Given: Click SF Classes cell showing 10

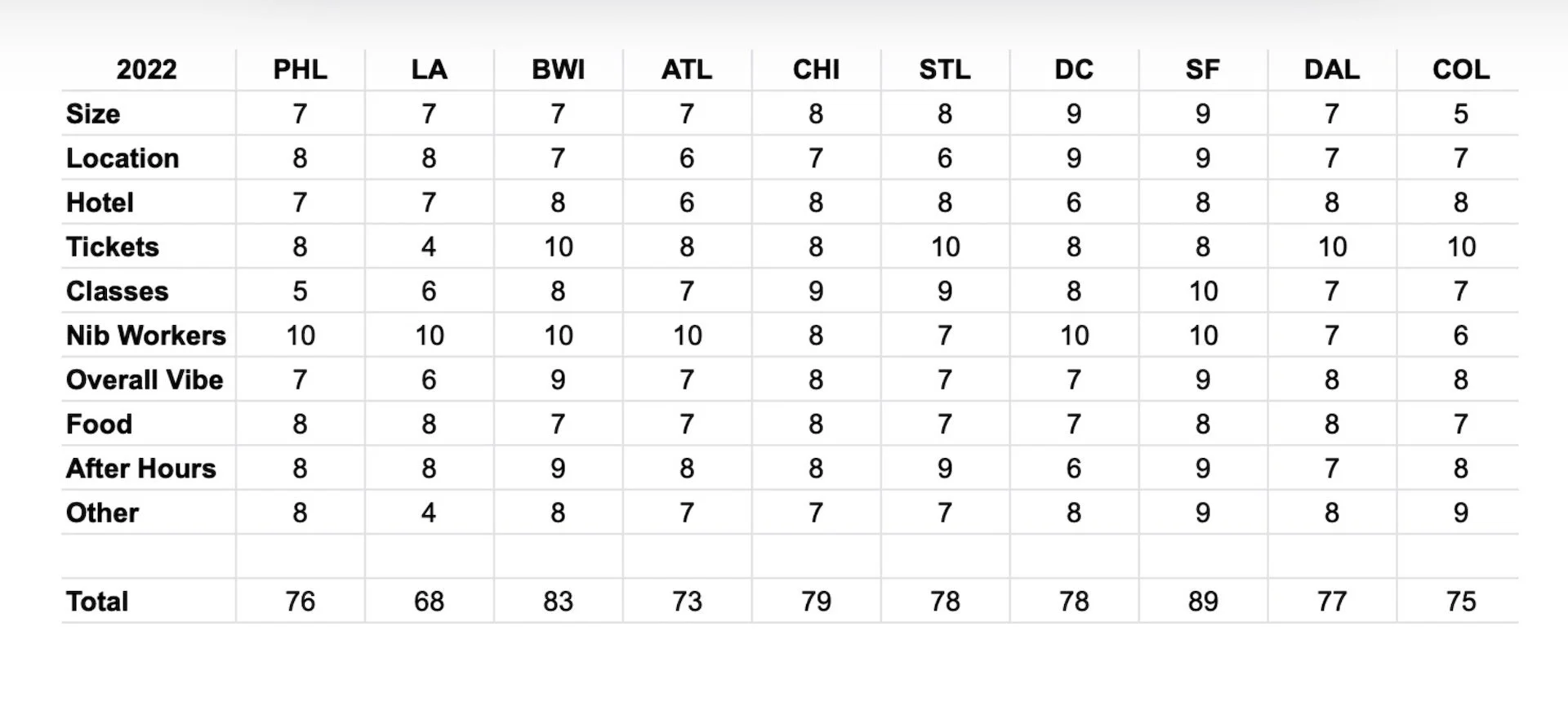Looking at the screenshot, I should [x=1203, y=291].
